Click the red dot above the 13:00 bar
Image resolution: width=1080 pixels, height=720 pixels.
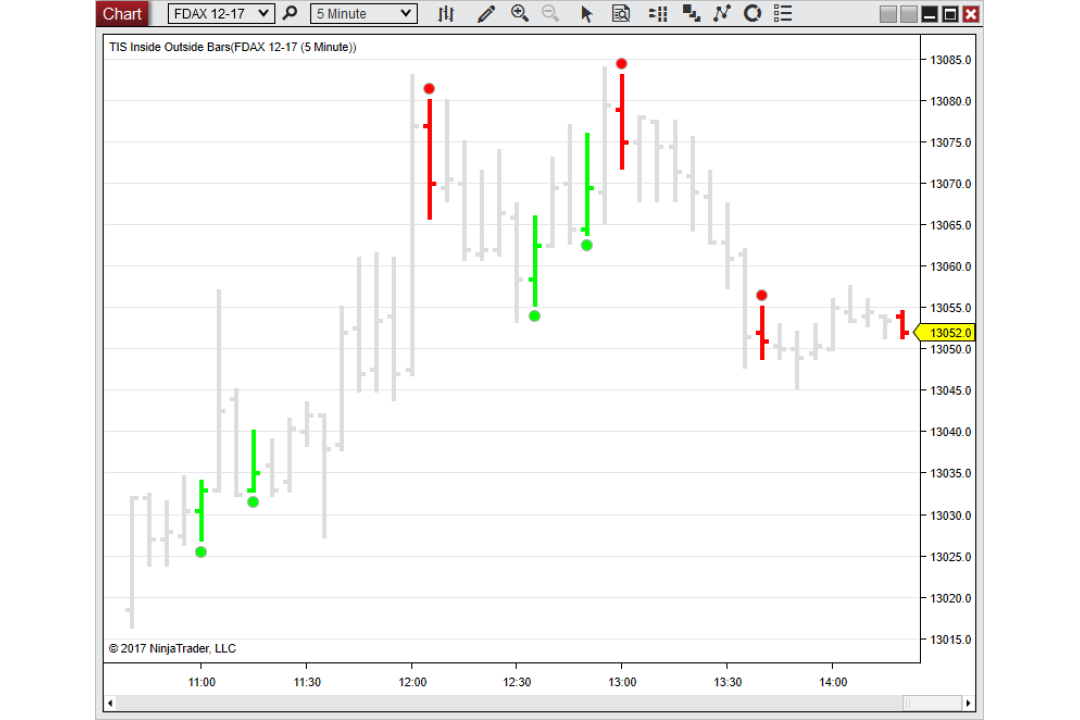tap(621, 63)
